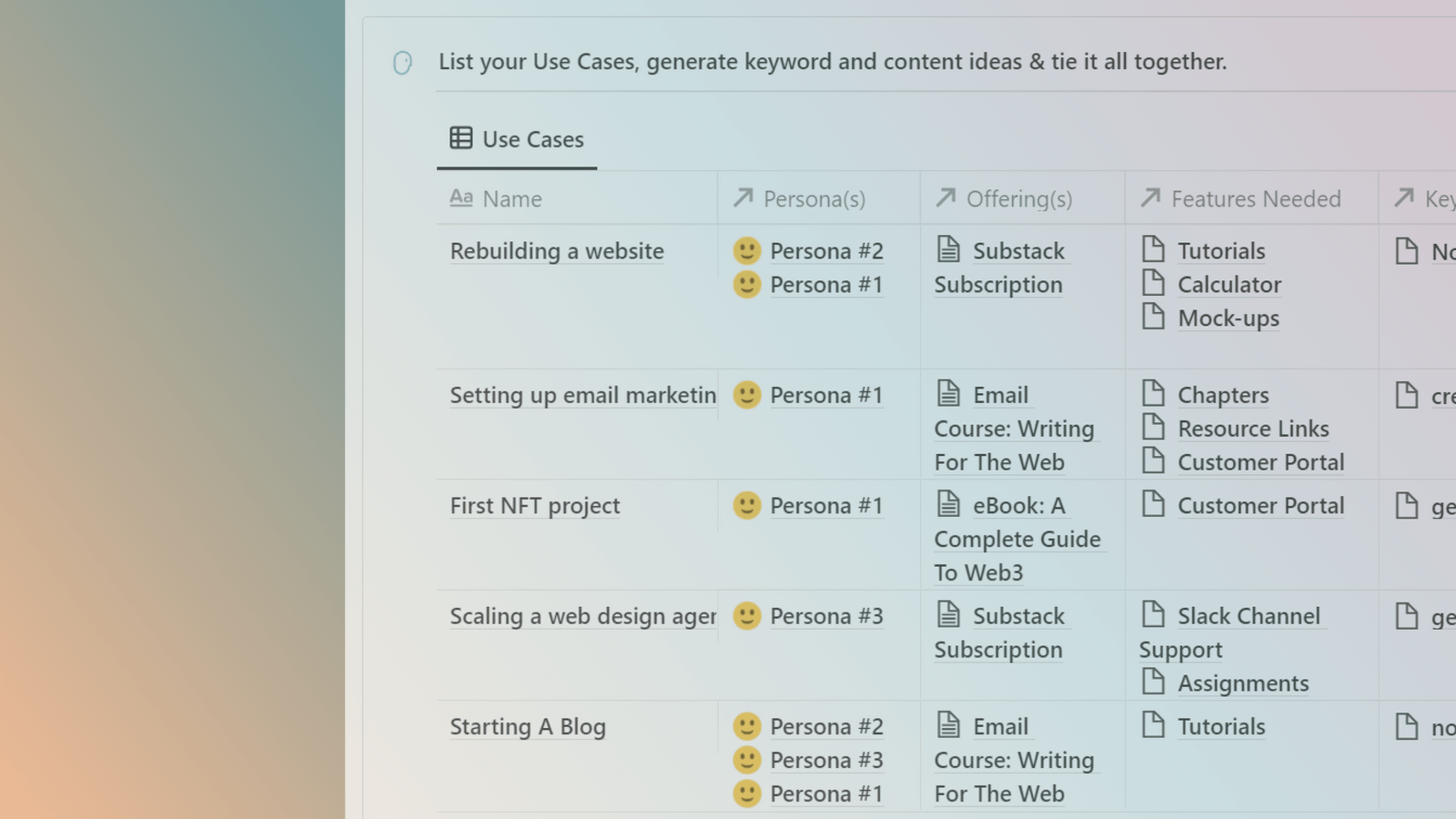Open the Calculator feature page

pyautogui.click(x=1229, y=284)
